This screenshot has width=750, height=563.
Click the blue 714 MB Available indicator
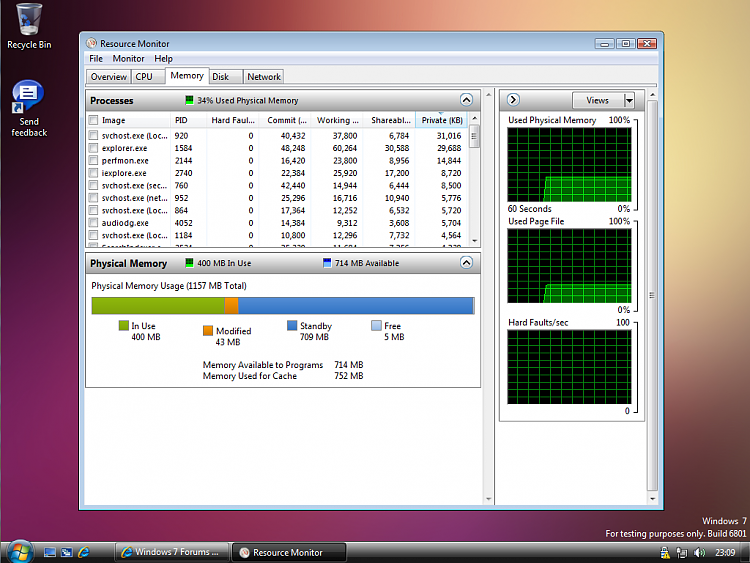click(327, 263)
